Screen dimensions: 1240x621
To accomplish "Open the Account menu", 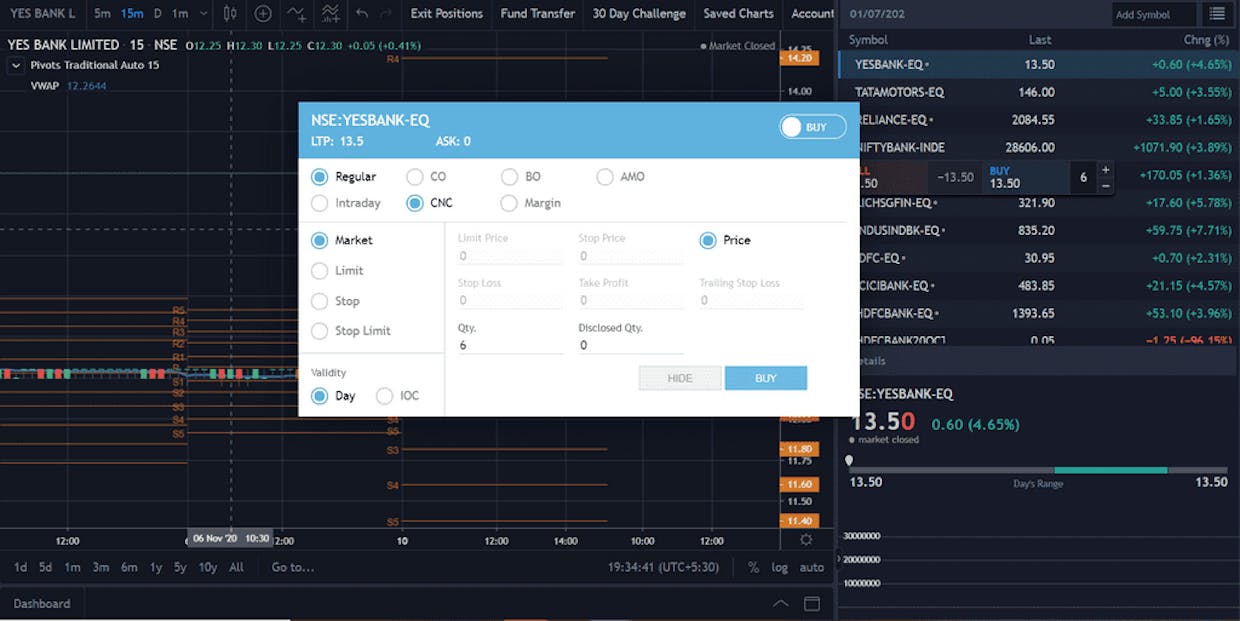I will (812, 14).
